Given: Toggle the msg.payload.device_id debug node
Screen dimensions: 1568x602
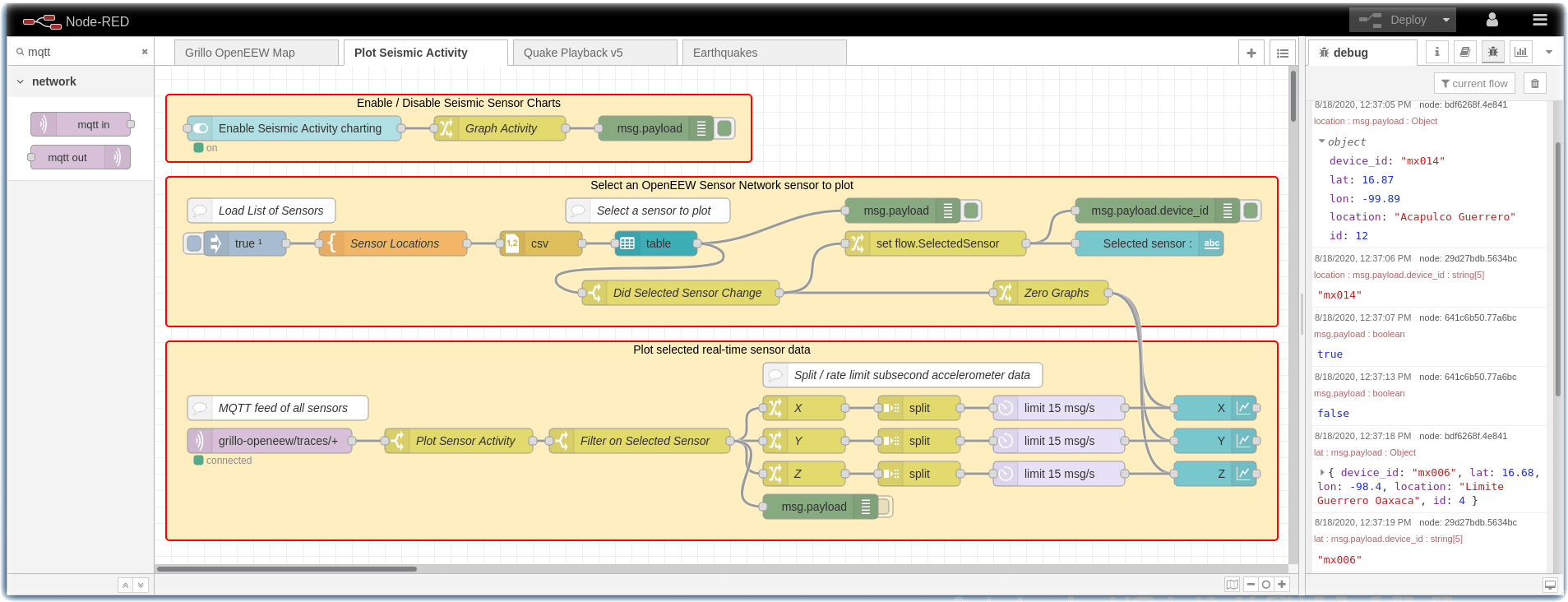Looking at the screenshot, I should [1251, 211].
